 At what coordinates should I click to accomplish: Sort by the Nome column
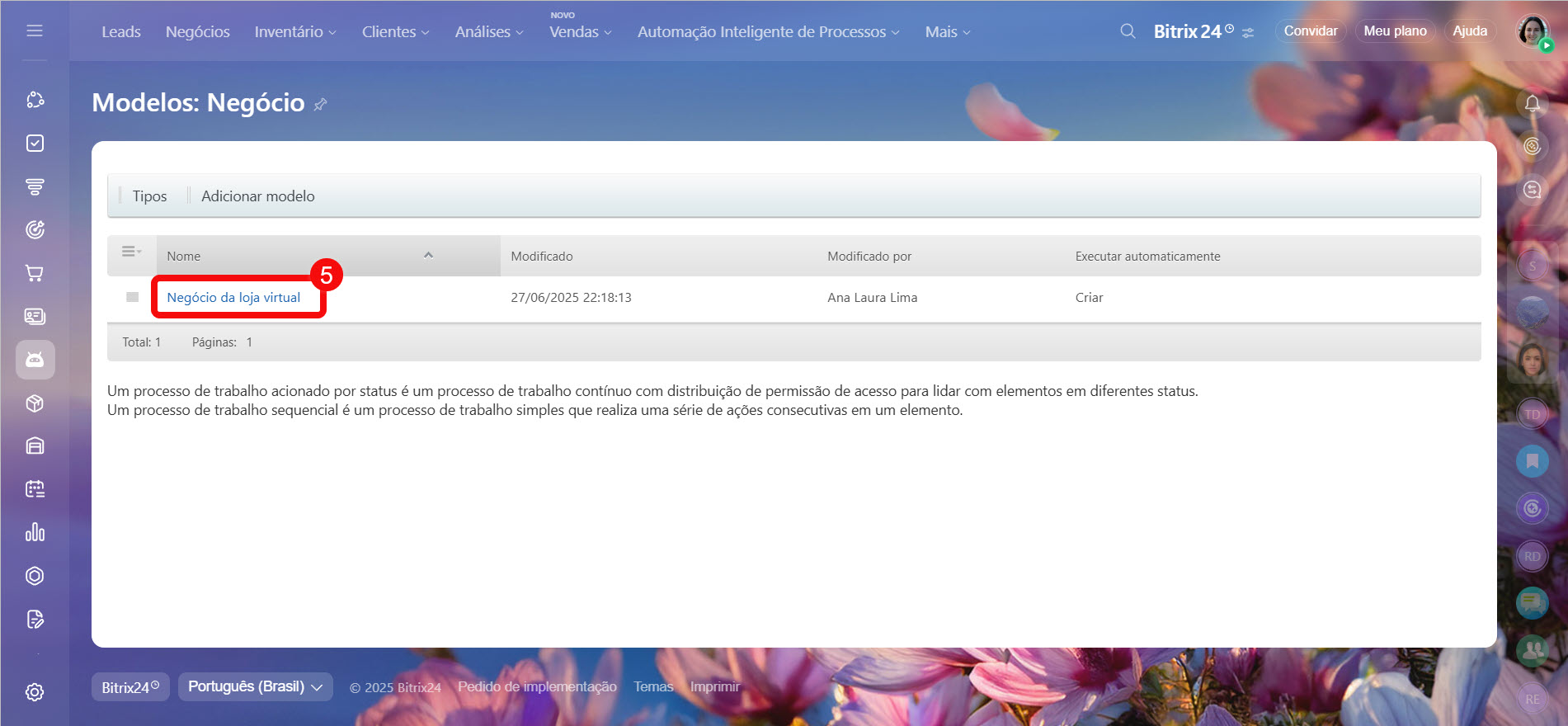[x=328, y=256]
